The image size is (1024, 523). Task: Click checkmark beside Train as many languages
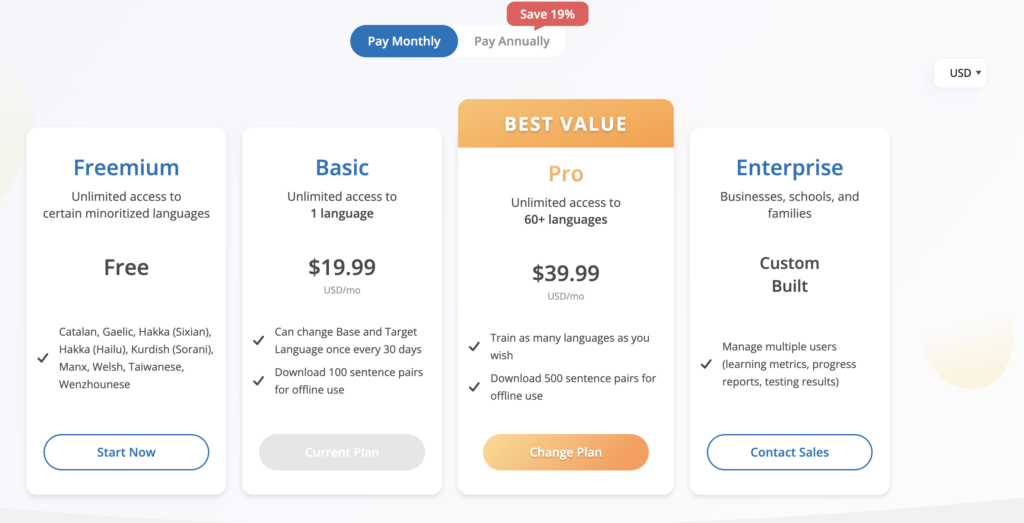[x=474, y=347]
